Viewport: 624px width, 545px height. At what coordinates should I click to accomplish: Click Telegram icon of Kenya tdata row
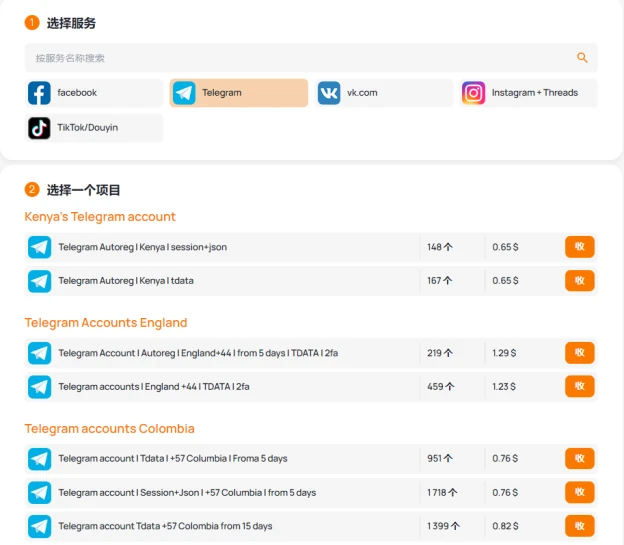click(39, 281)
